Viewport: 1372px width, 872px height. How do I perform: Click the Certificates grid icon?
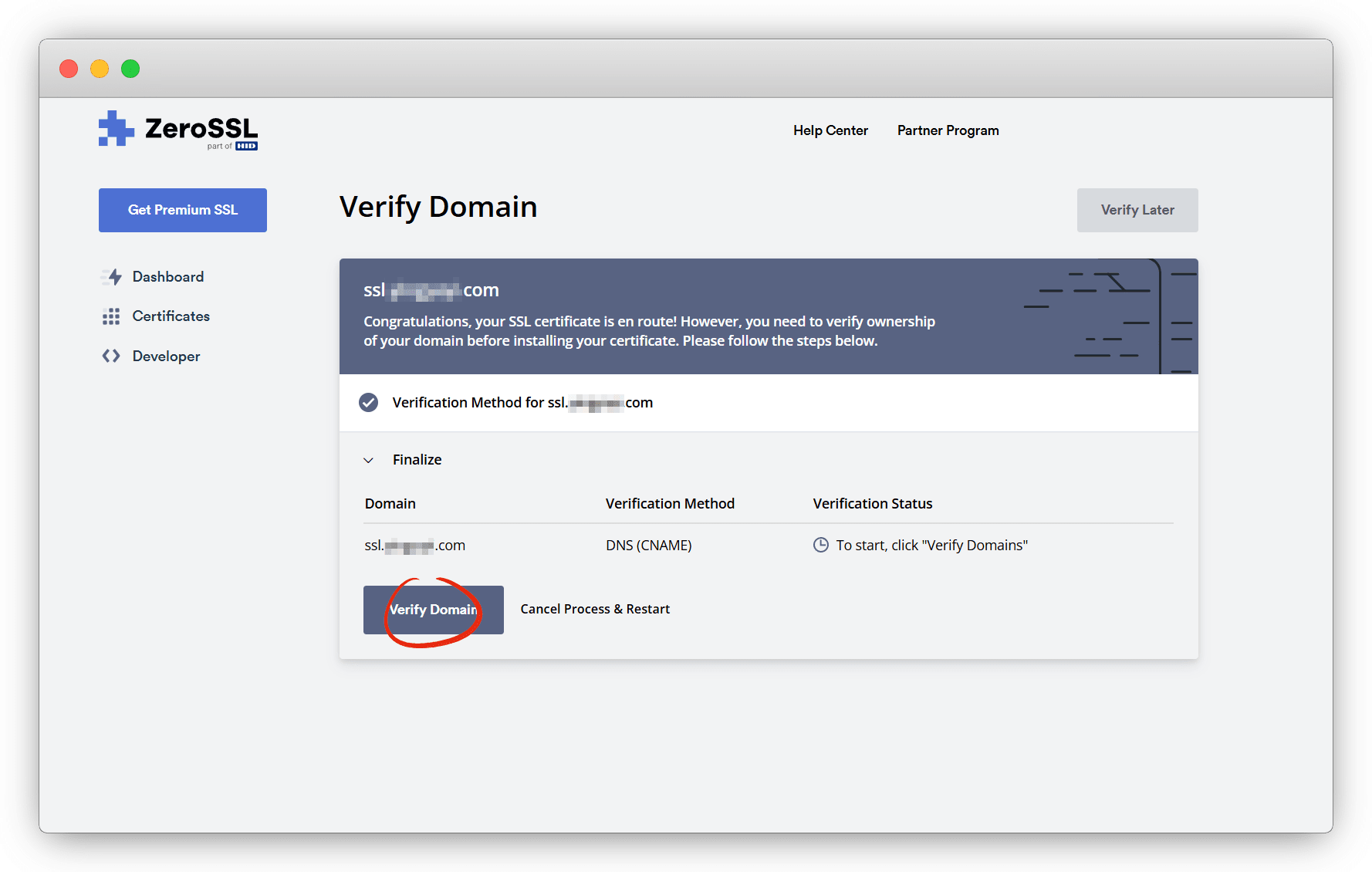pyautogui.click(x=111, y=316)
